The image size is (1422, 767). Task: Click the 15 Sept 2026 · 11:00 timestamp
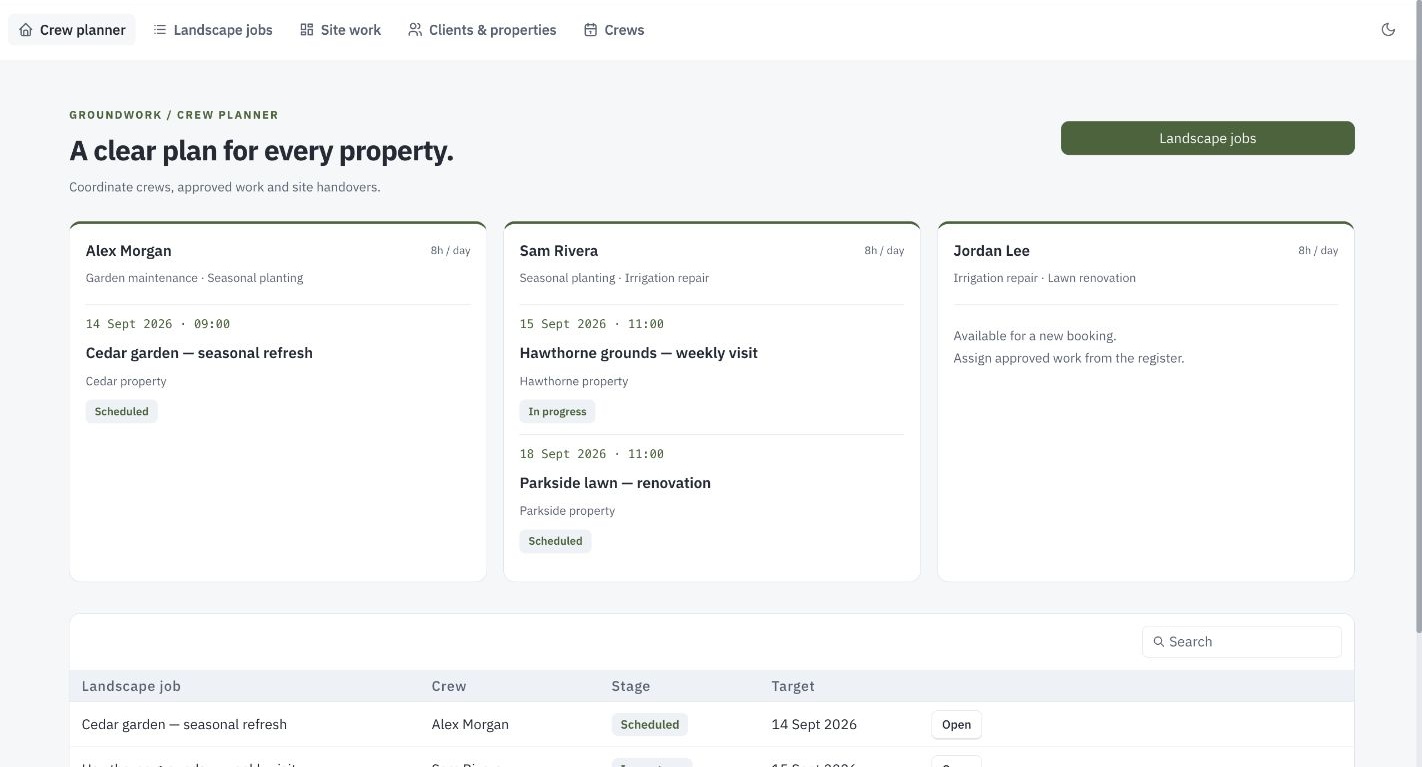point(592,324)
